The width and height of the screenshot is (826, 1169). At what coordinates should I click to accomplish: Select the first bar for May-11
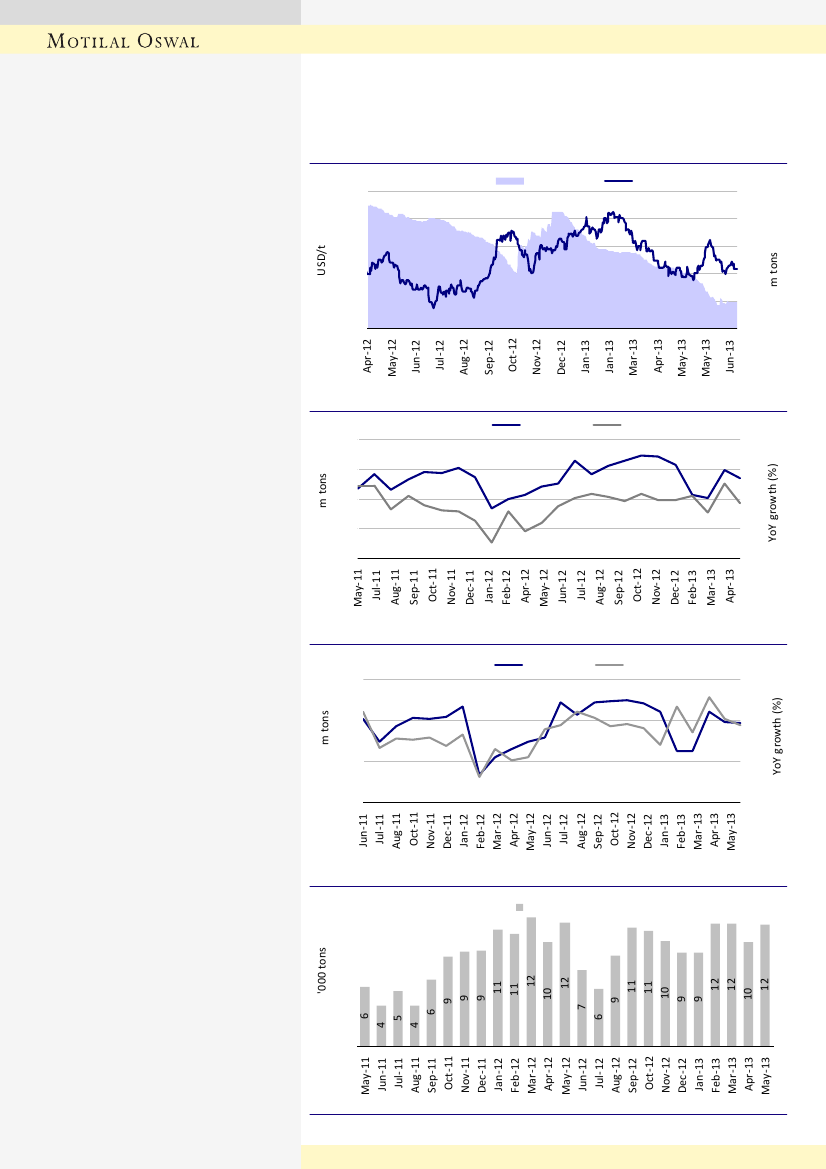[365, 1016]
